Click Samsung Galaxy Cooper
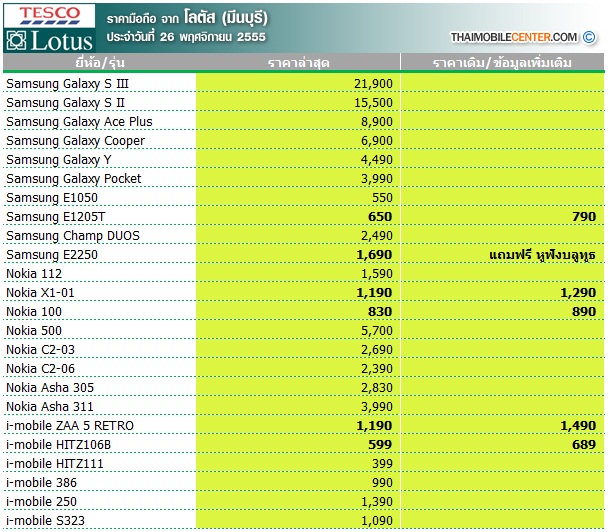Screen dimensions: 608x532 click(x=76, y=140)
